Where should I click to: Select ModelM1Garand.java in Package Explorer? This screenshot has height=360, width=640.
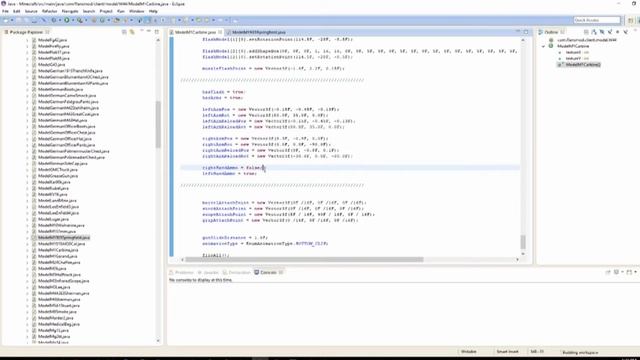click(x=58, y=256)
